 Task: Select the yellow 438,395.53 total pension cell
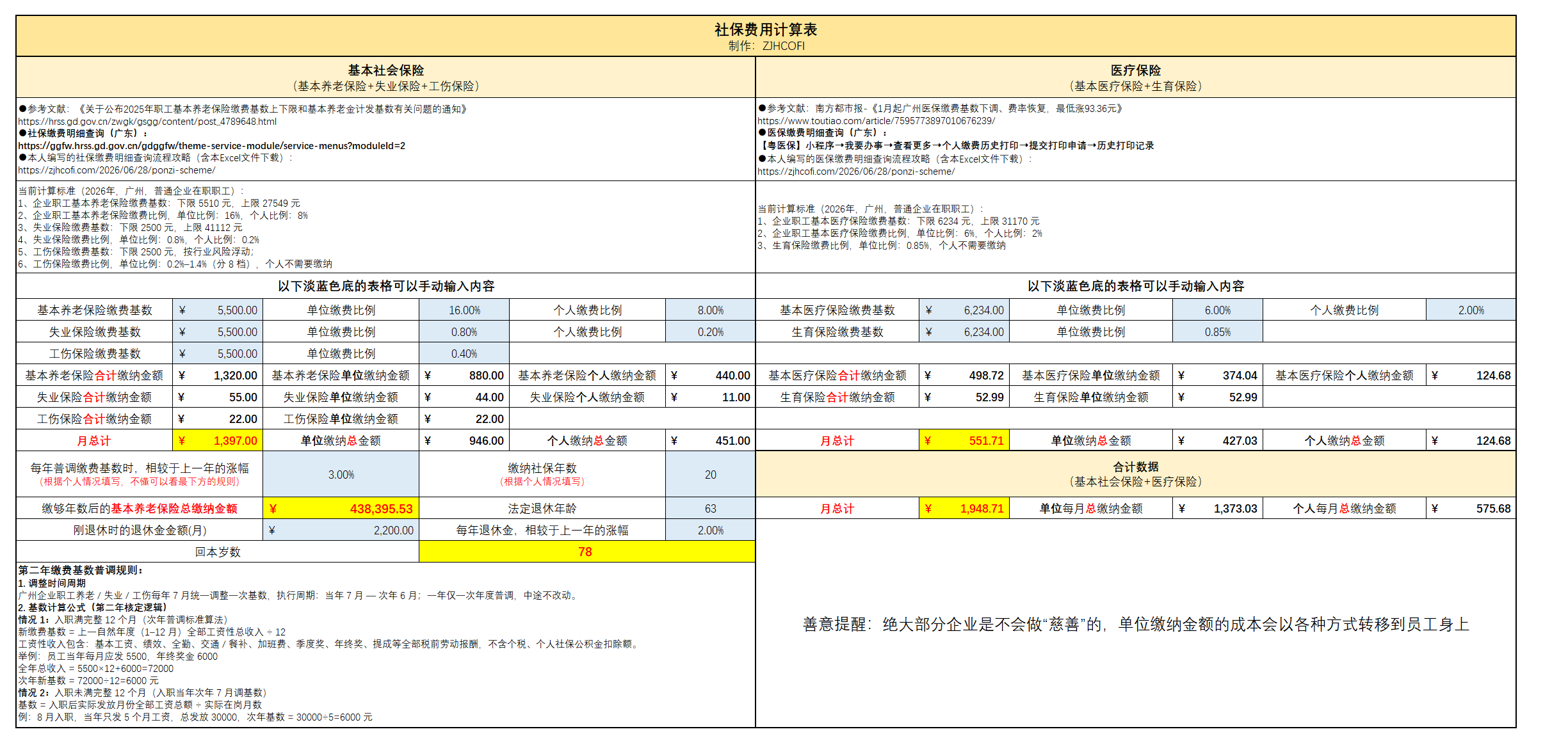click(341, 509)
